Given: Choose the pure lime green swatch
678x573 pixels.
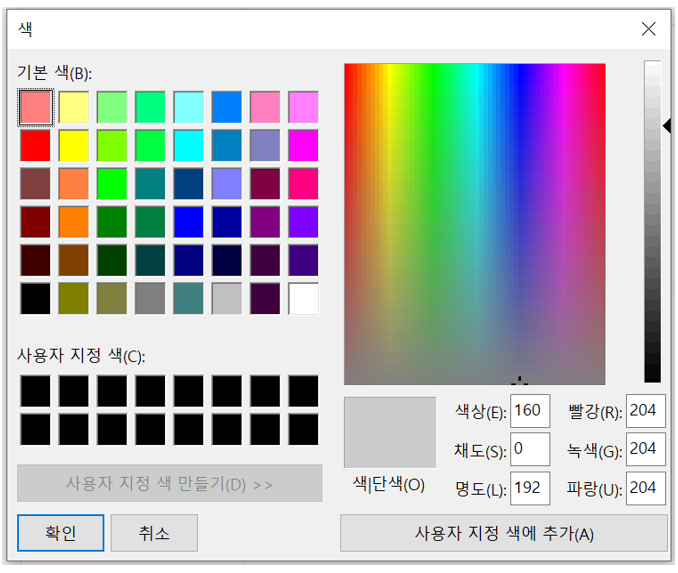Looking at the screenshot, I should (112, 184).
